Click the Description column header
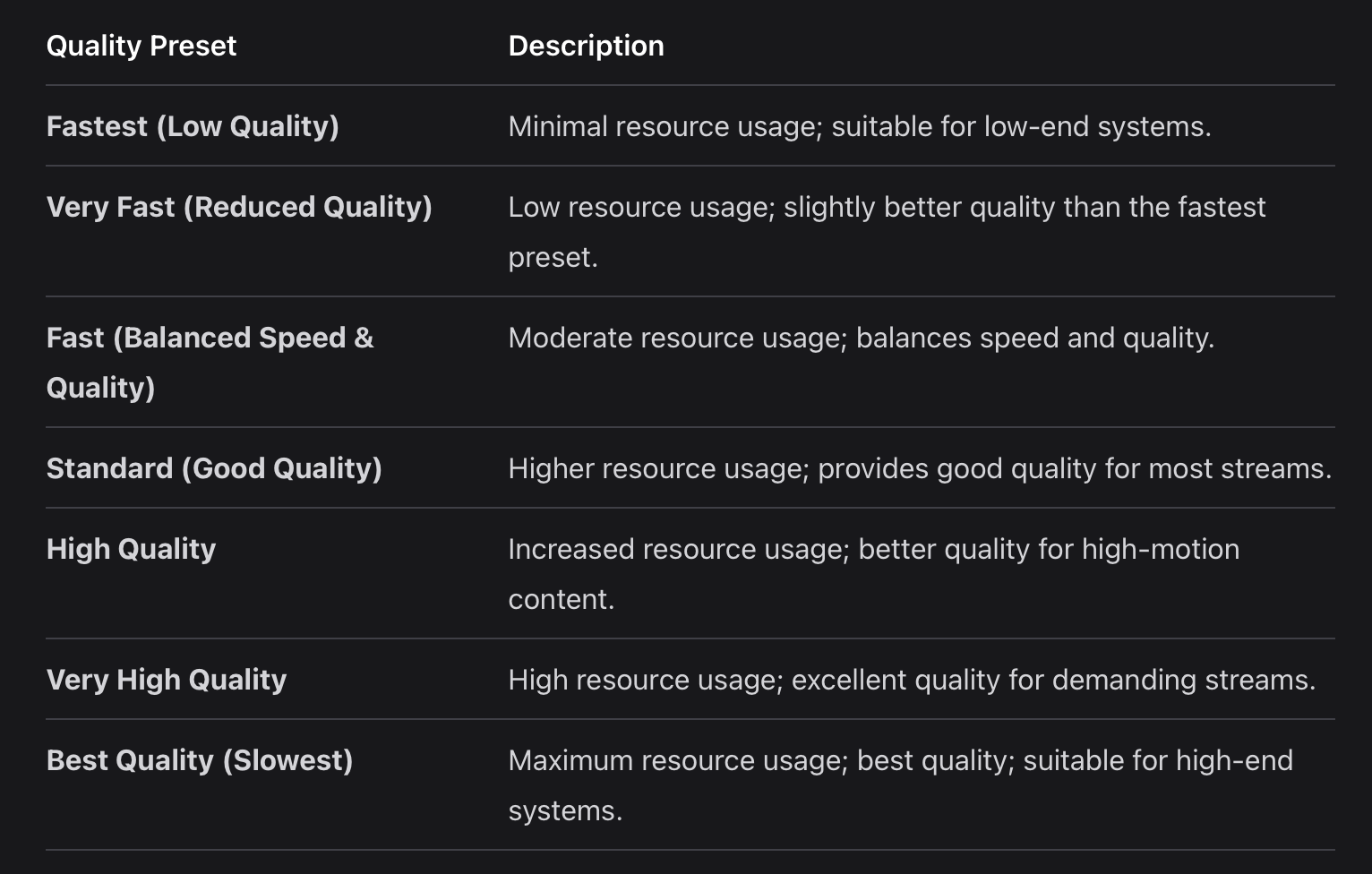This screenshot has height=874, width=1372. pos(587,46)
